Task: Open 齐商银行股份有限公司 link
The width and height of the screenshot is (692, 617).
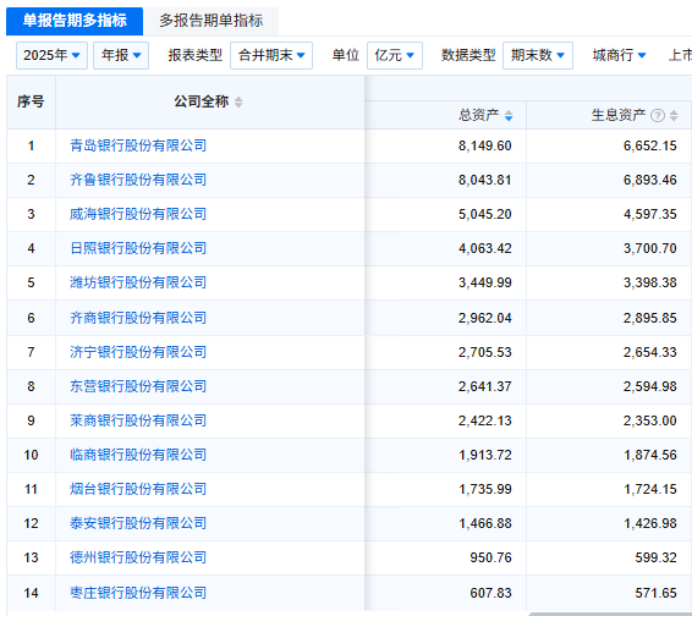Action: click(x=138, y=318)
